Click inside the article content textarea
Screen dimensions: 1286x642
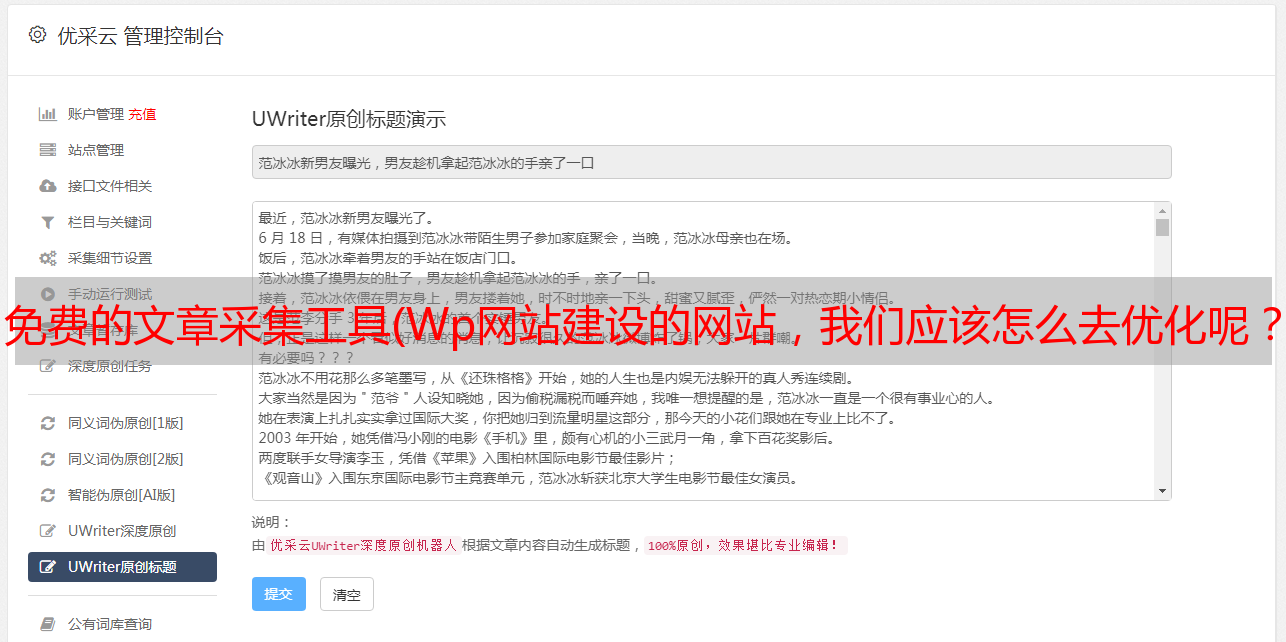(x=703, y=350)
